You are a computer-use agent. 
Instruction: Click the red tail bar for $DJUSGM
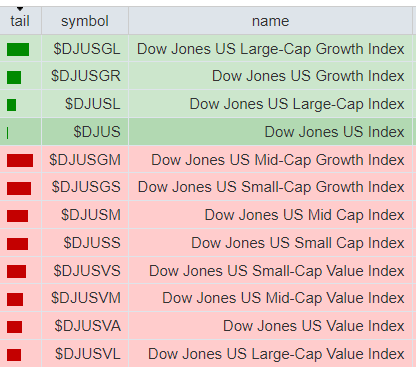tap(20, 160)
